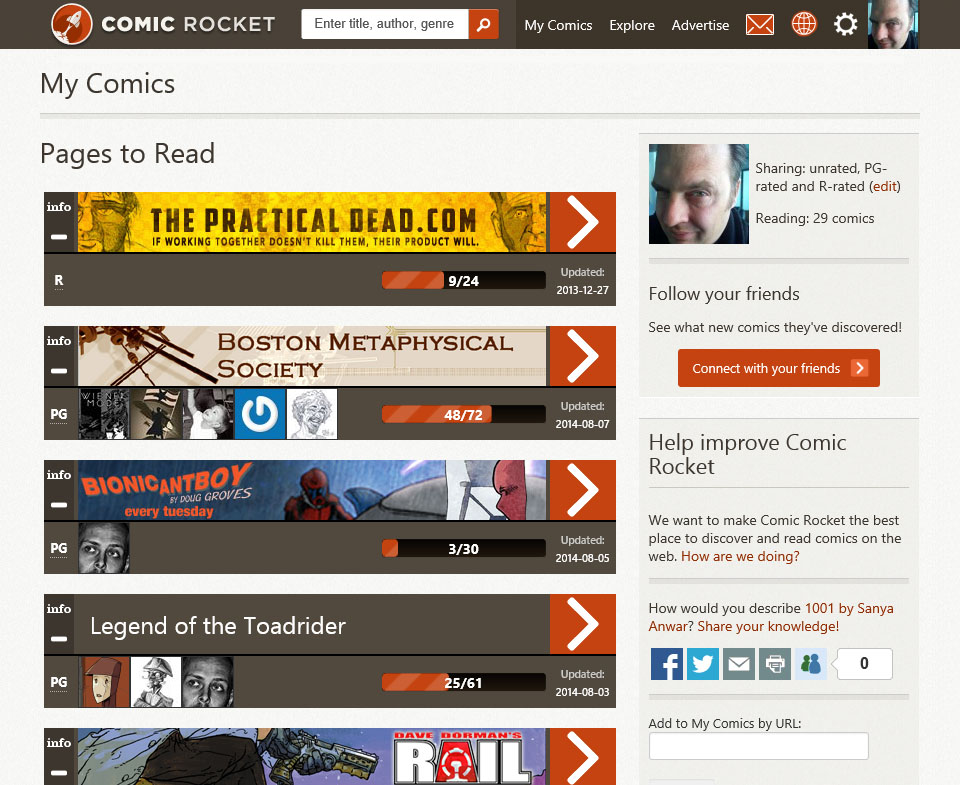Click the R rating on The Practical Dead
The width and height of the screenshot is (960, 785).
coord(59,280)
